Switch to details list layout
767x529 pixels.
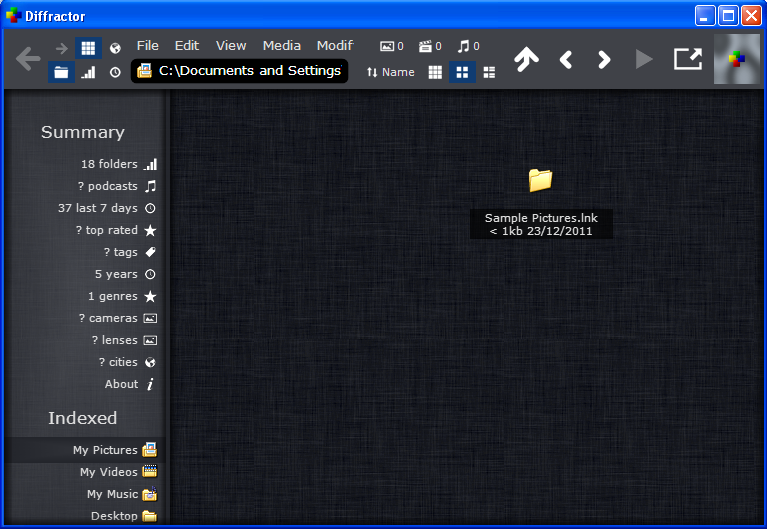489,72
